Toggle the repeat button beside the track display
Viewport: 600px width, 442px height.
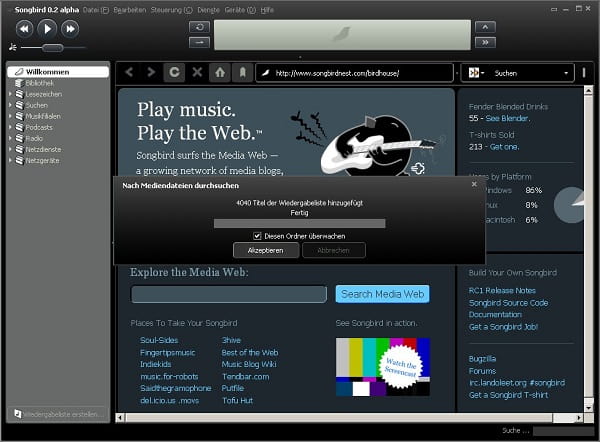pos(198,26)
